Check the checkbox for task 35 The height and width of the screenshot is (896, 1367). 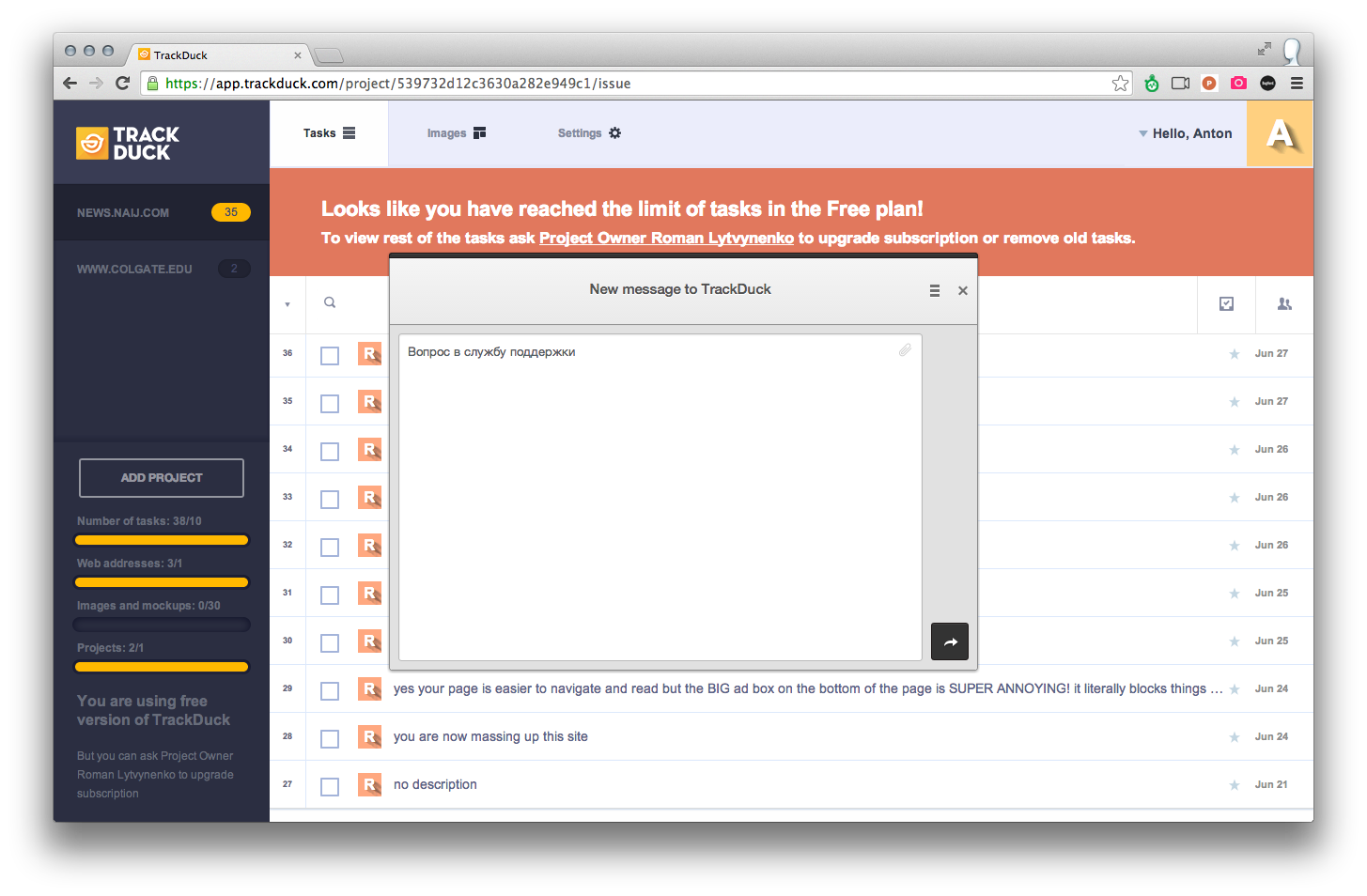pyautogui.click(x=330, y=404)
